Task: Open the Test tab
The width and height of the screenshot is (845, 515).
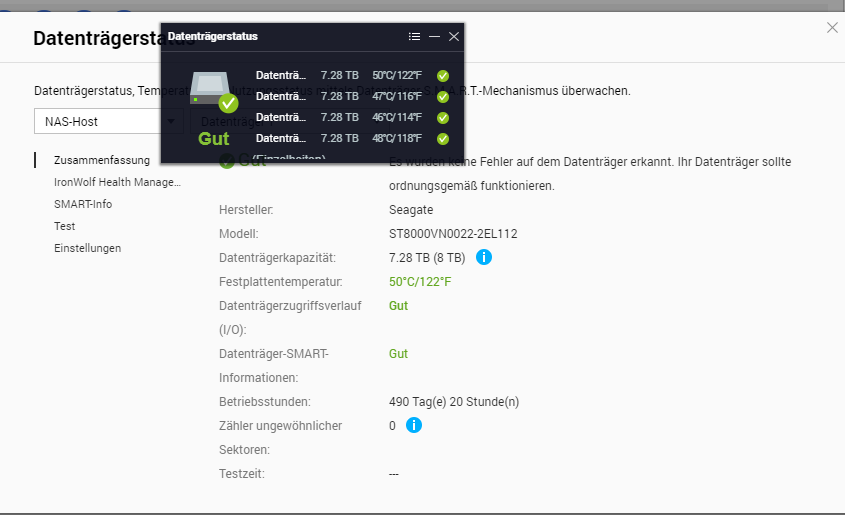Action: (x=65, y=226)
